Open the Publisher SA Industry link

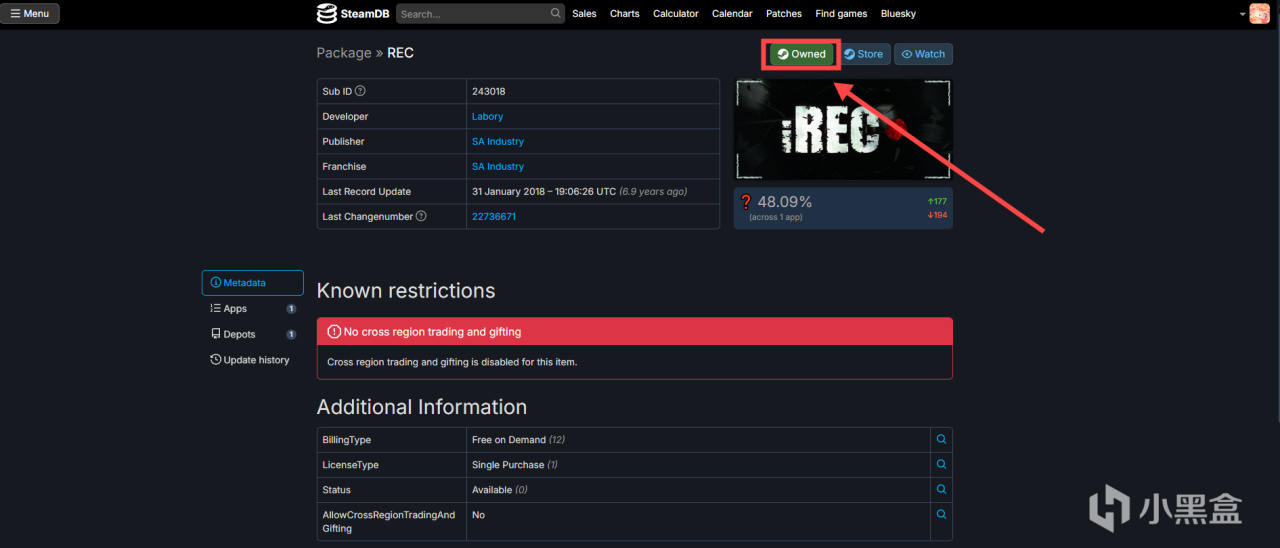pyautogui.click(x=498, y=141)
